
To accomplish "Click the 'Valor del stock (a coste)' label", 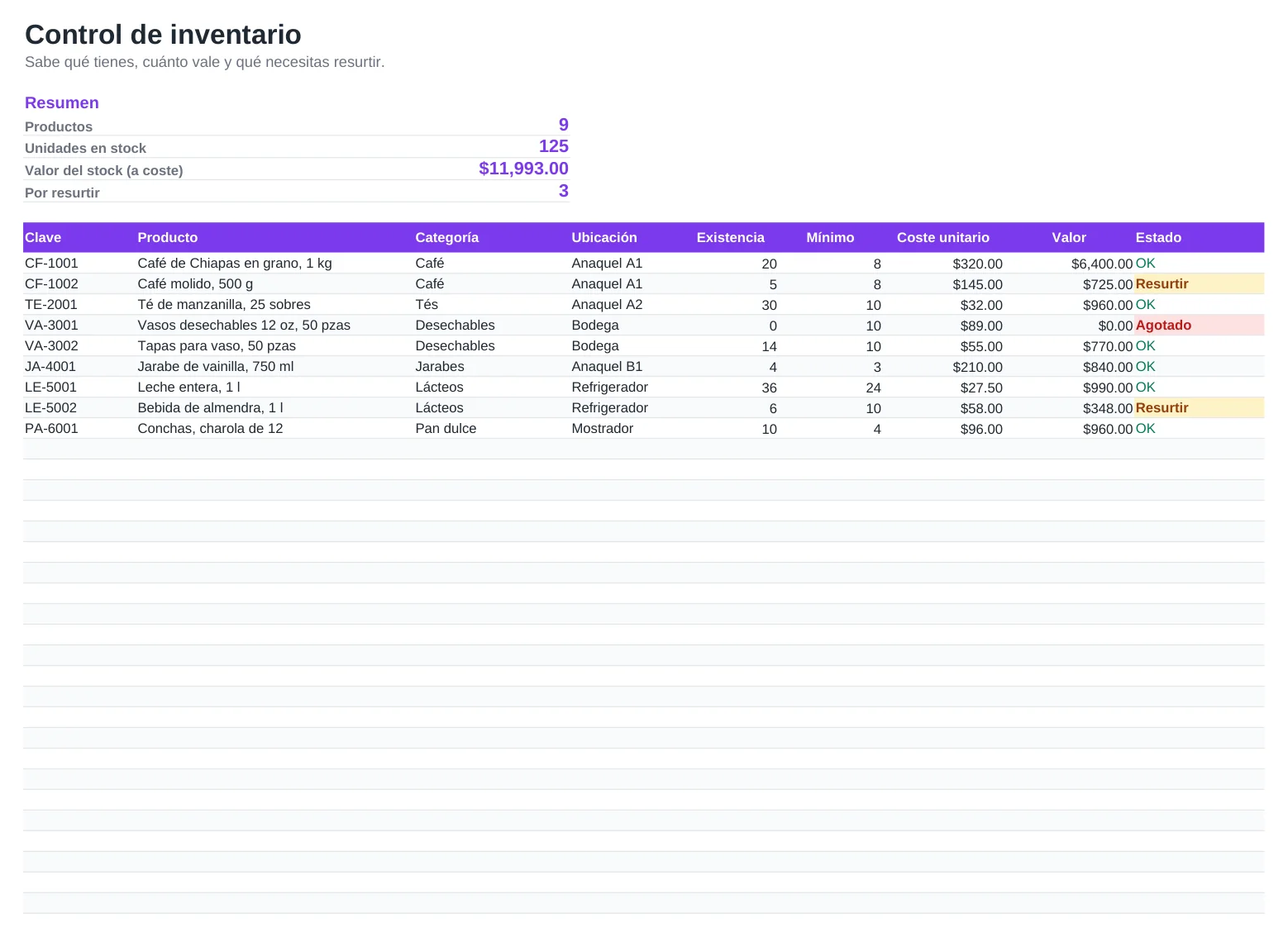I will tap(104, 170).
